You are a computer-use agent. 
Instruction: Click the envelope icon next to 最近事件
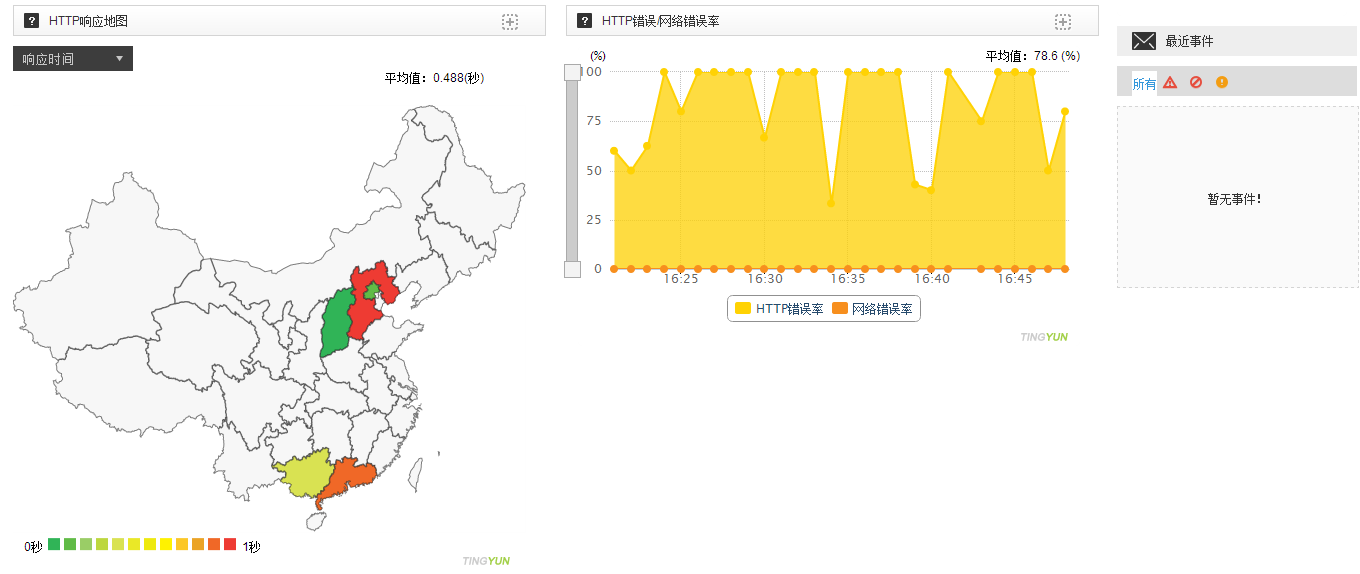(1143, 41)
